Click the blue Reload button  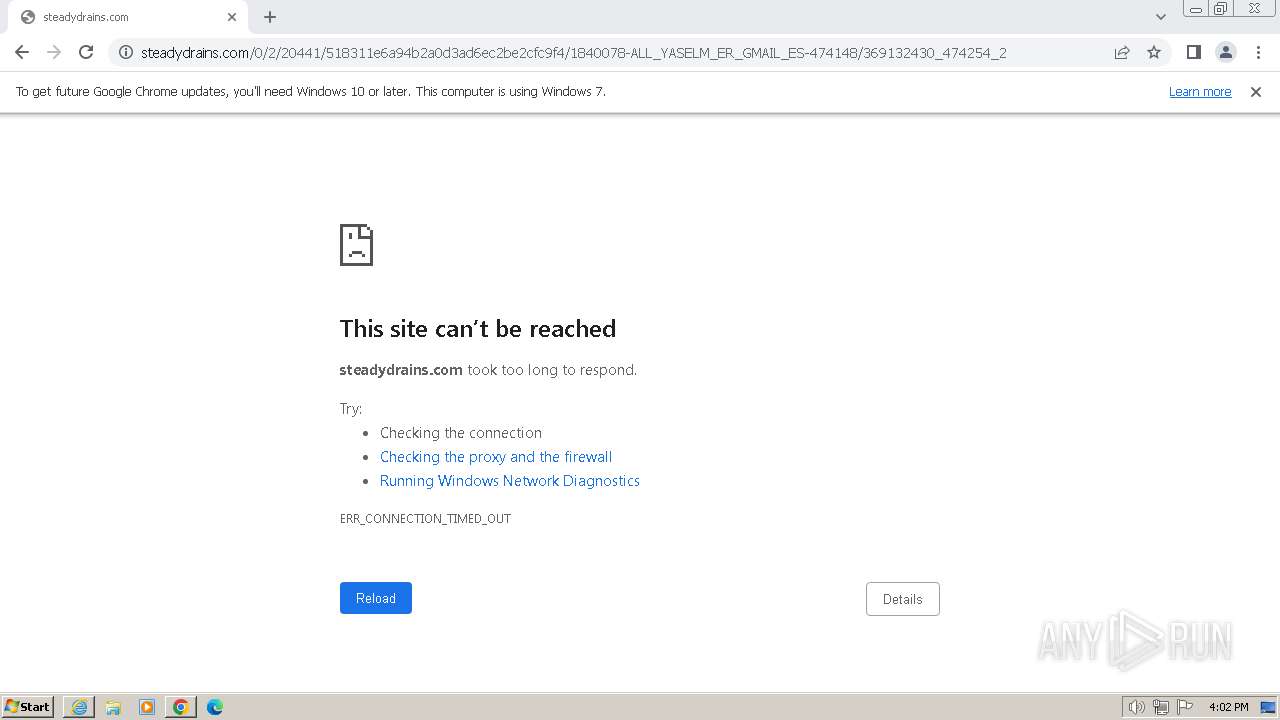point(376,598)
